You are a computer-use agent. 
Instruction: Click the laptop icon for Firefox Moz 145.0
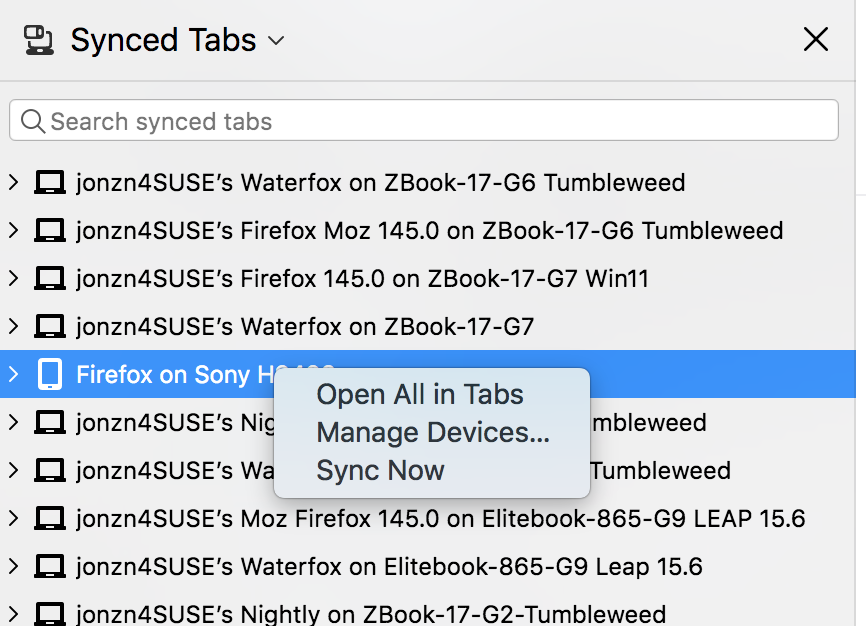(50, 231)
